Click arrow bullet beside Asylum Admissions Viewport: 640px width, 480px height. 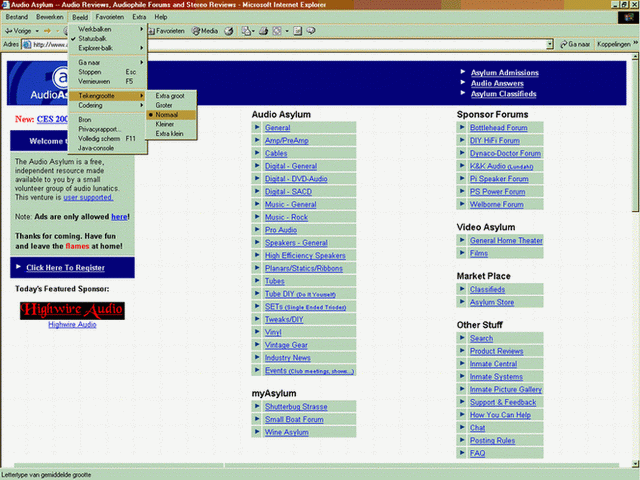(x=463, y=71)
